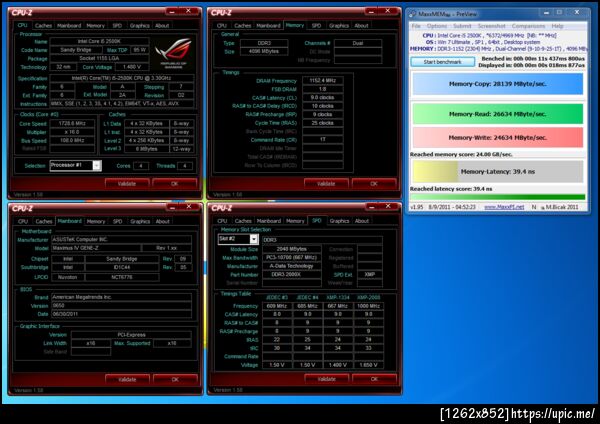The image size is (600, 424).
Task: Click the ROG Republic of Gamers logo
Action: [x=174, y=53]
